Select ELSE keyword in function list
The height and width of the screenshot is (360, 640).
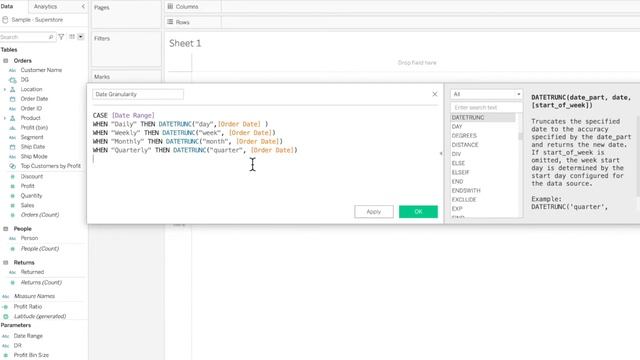(458, 163)
